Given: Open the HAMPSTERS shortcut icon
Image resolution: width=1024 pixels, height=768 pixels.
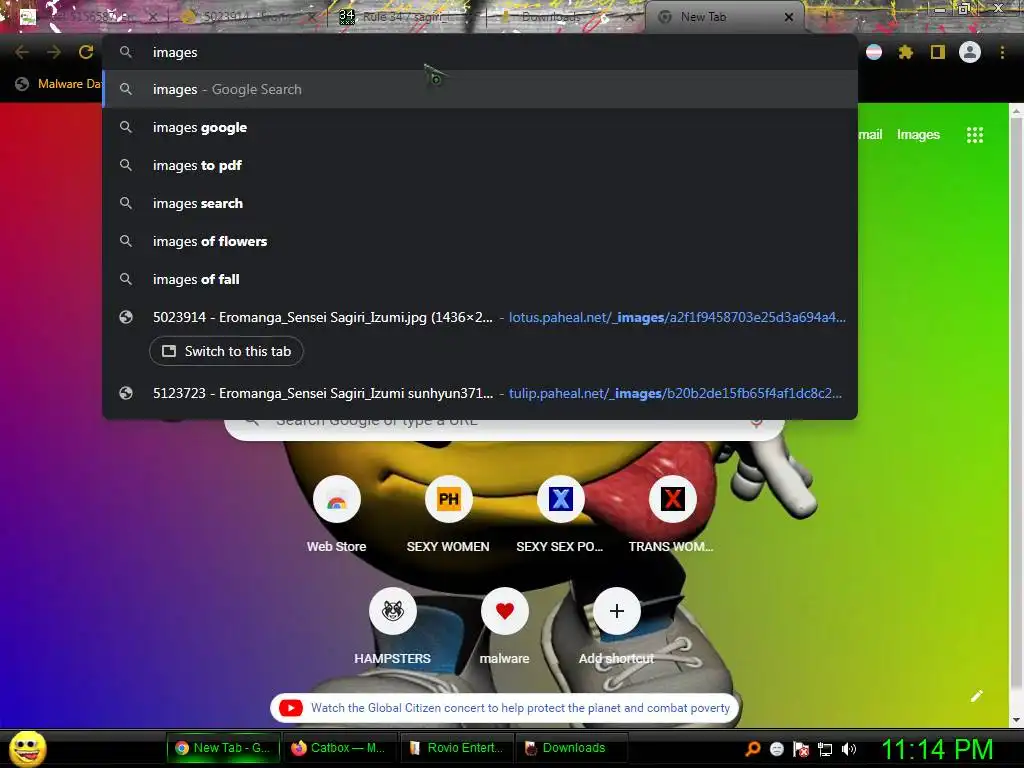Looking at the screenshot, I should (x=392, y=611).
